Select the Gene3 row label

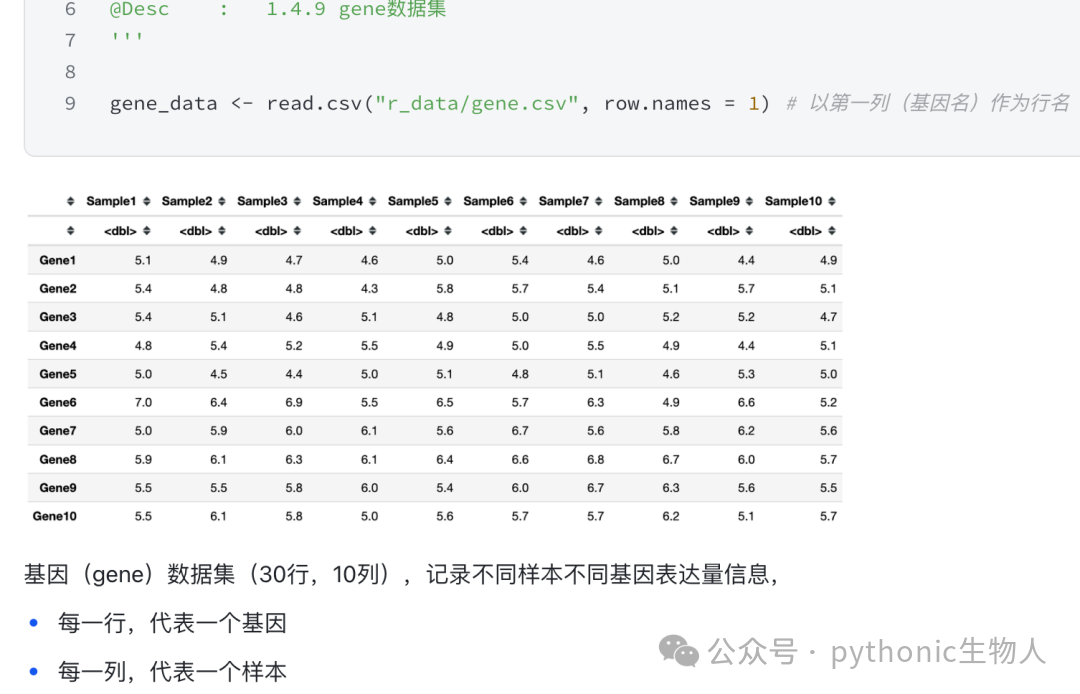(57, 317)
